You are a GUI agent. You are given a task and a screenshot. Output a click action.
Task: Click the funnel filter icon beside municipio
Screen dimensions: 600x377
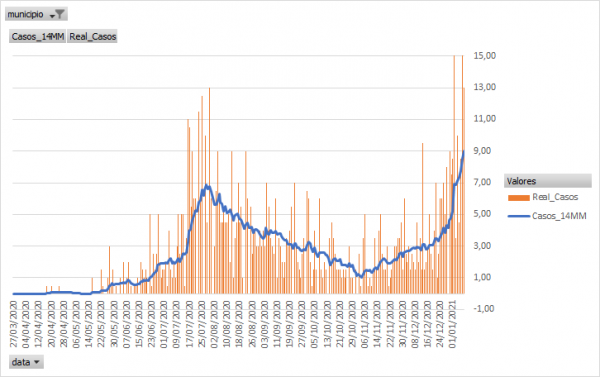(x=60, y=15)
